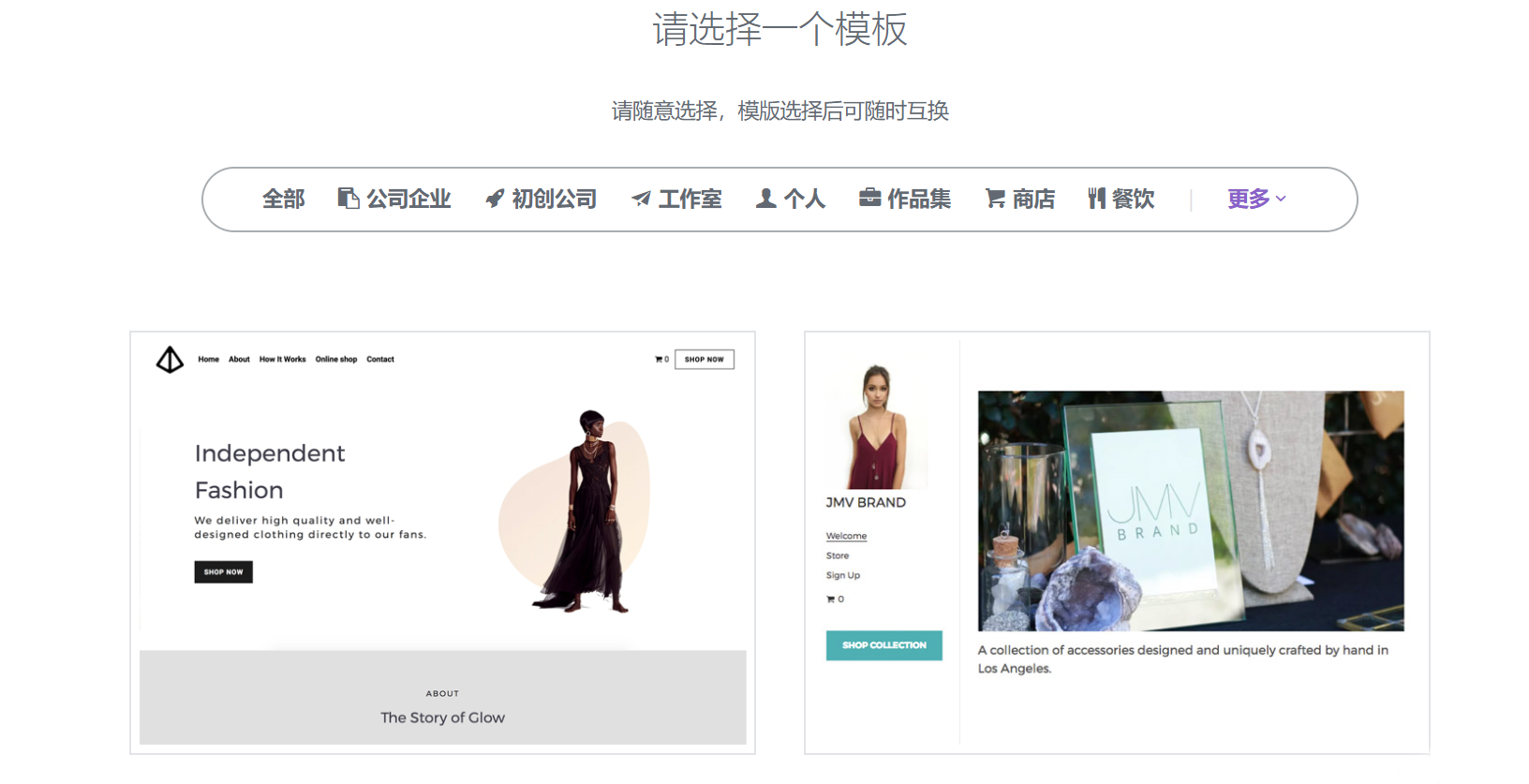Click How It Works nav link

point(282,360)
